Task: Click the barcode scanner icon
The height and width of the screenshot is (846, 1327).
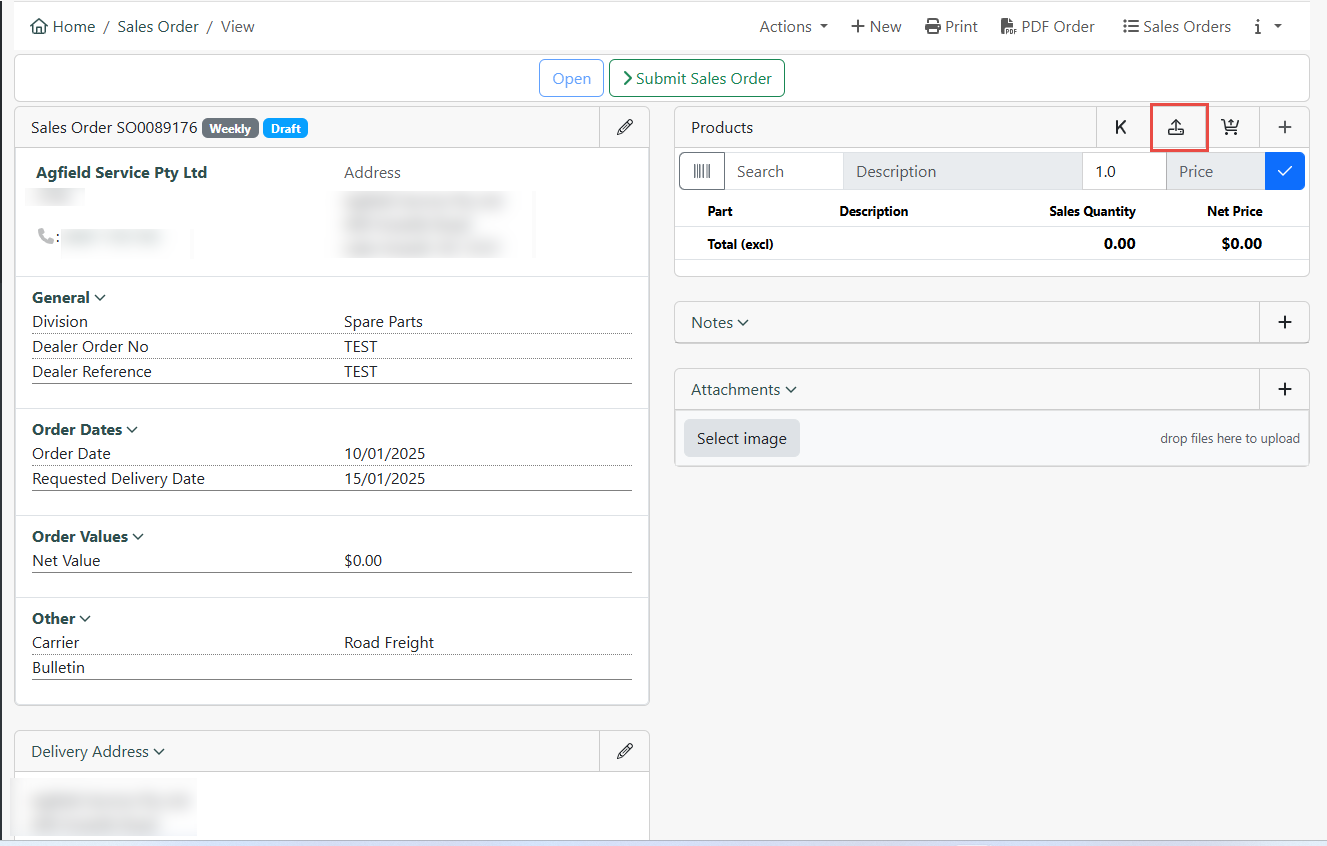Action: (702, 171)
